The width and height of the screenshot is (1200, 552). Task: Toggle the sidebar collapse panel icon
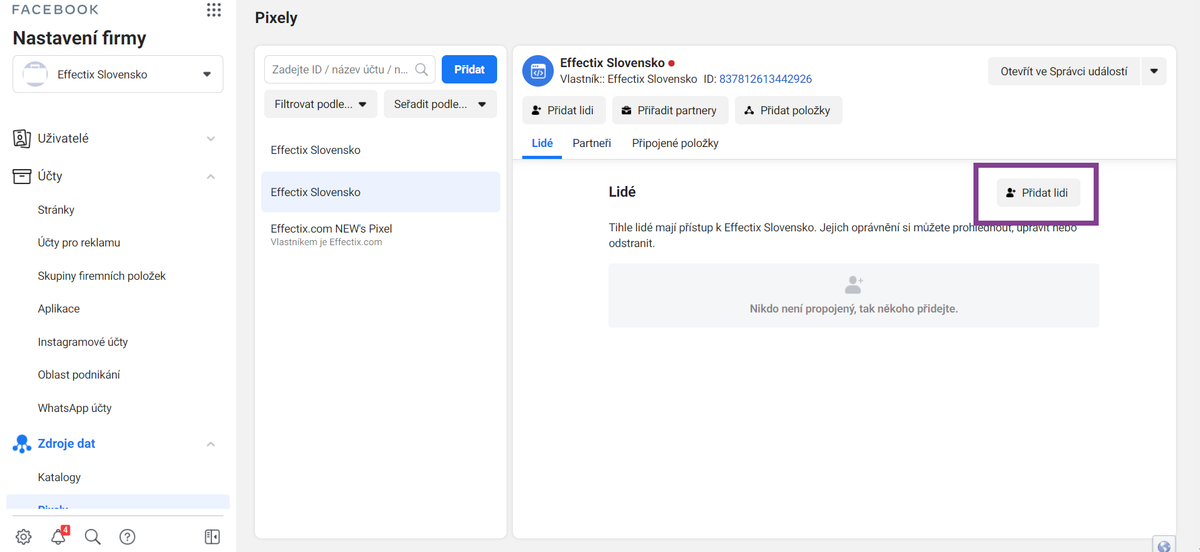tap(212, 537)
